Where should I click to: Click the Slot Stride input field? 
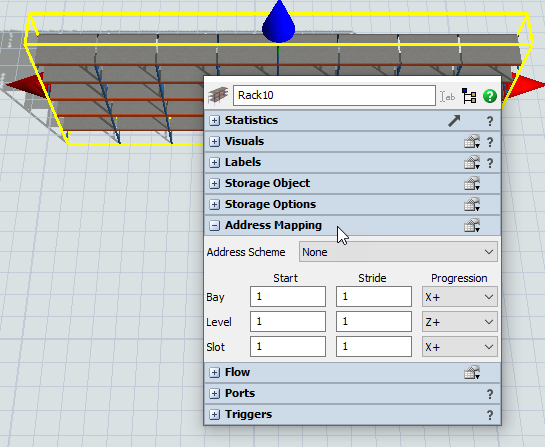point(374,347)
